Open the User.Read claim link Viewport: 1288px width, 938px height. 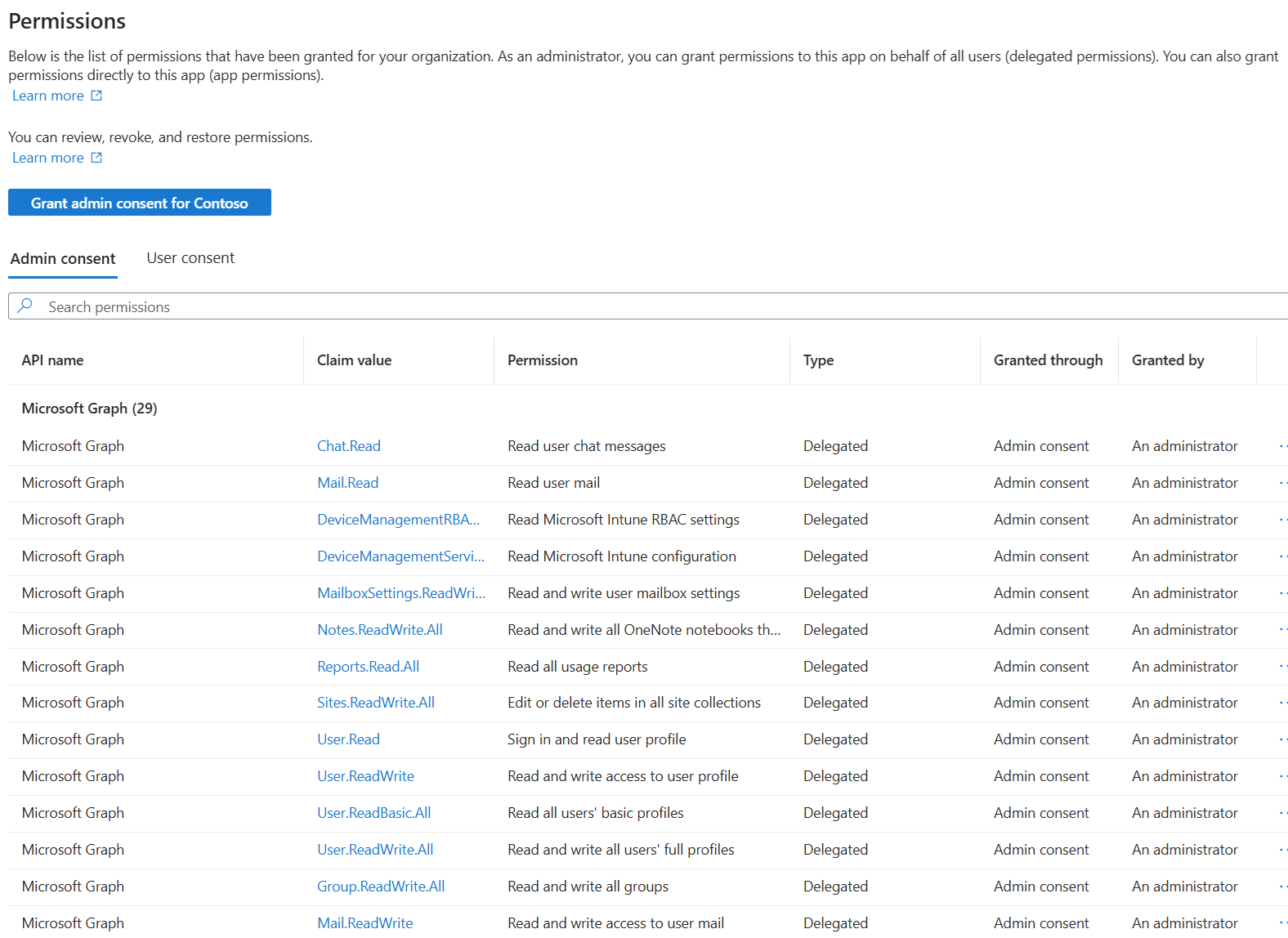pos(349,739)
